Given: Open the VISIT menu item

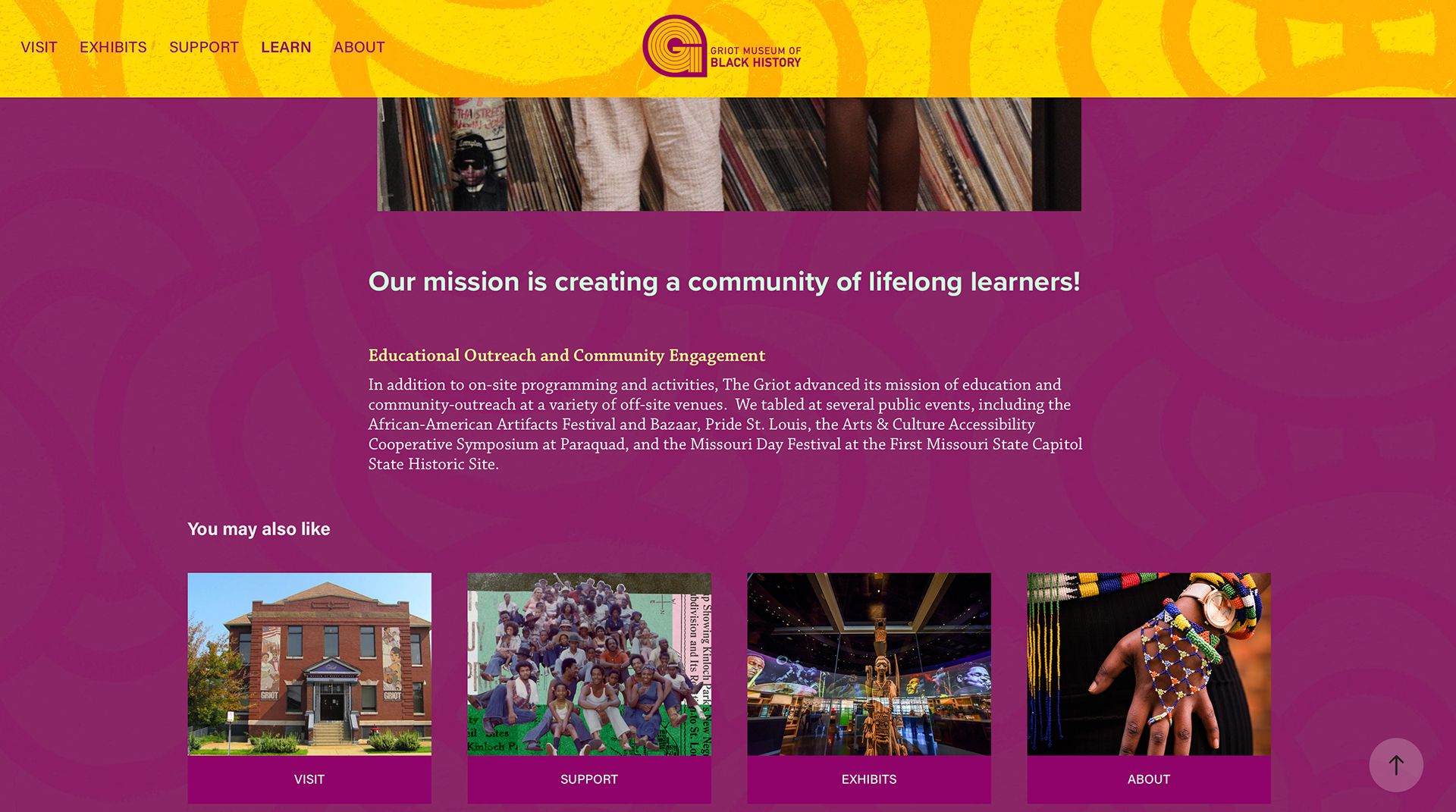Looking at the screenshot, I should 39,47.
